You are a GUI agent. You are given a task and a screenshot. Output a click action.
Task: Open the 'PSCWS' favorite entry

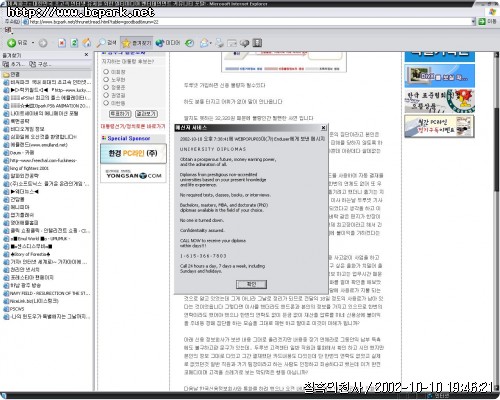(14, 309)
